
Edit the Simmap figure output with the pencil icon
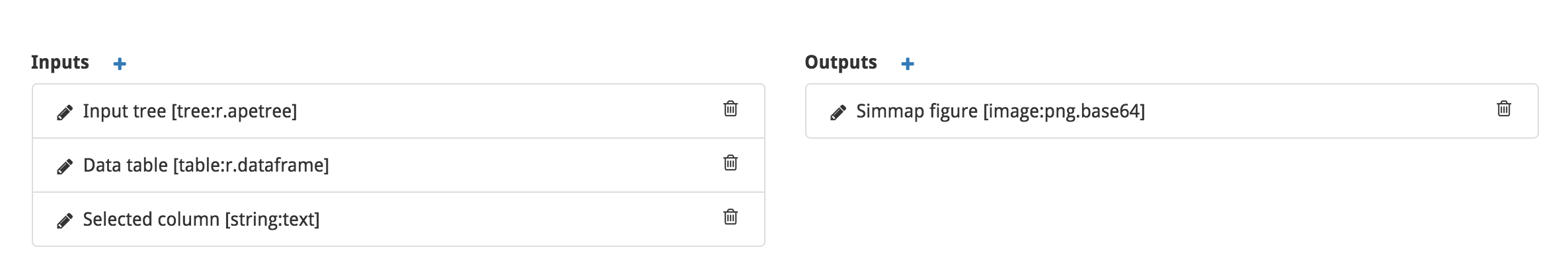click(x=838, y=113)
